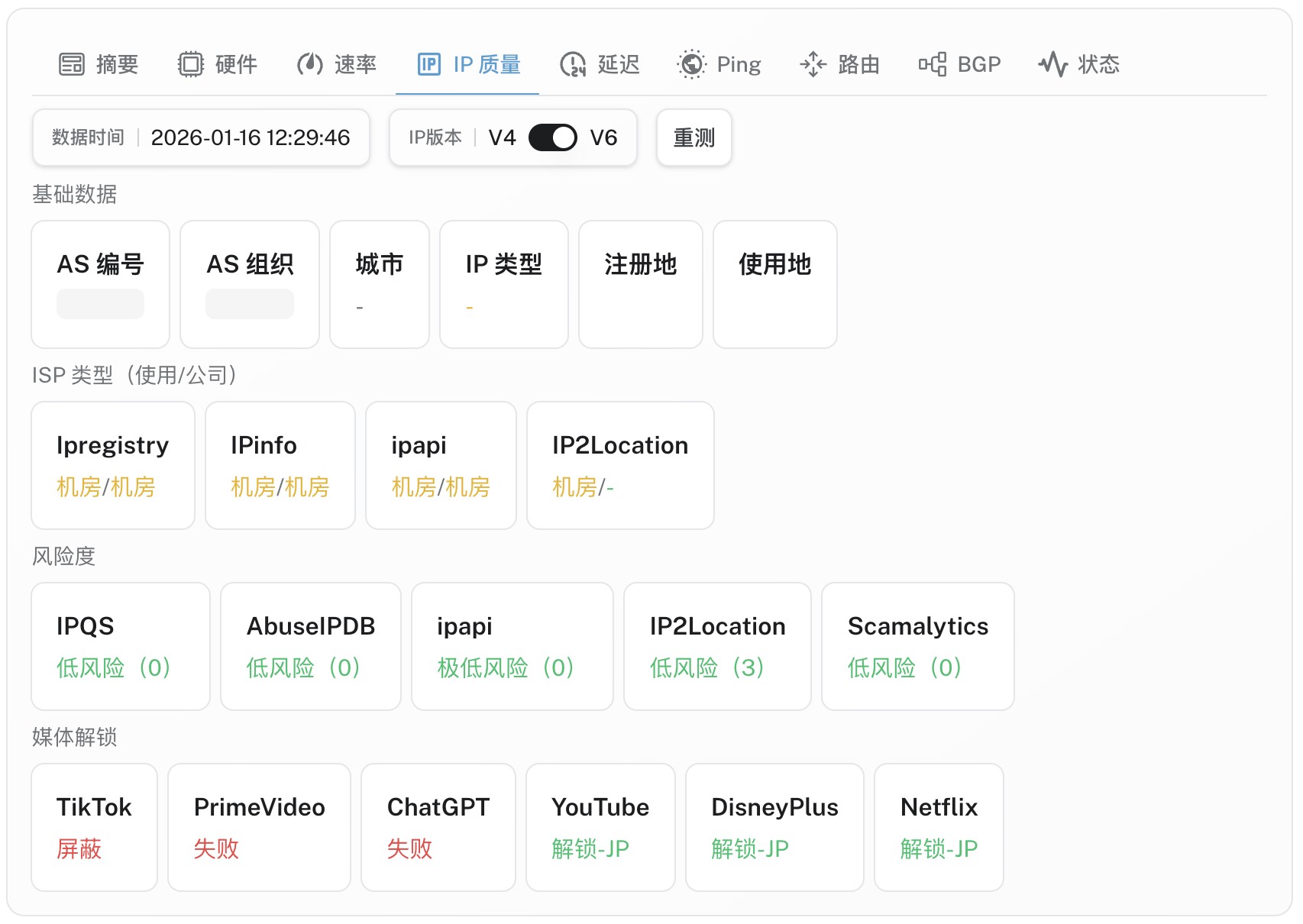Select the V4 label option
The height and width of the screenshot is (924, 1303).
click(x=502, y=137)
